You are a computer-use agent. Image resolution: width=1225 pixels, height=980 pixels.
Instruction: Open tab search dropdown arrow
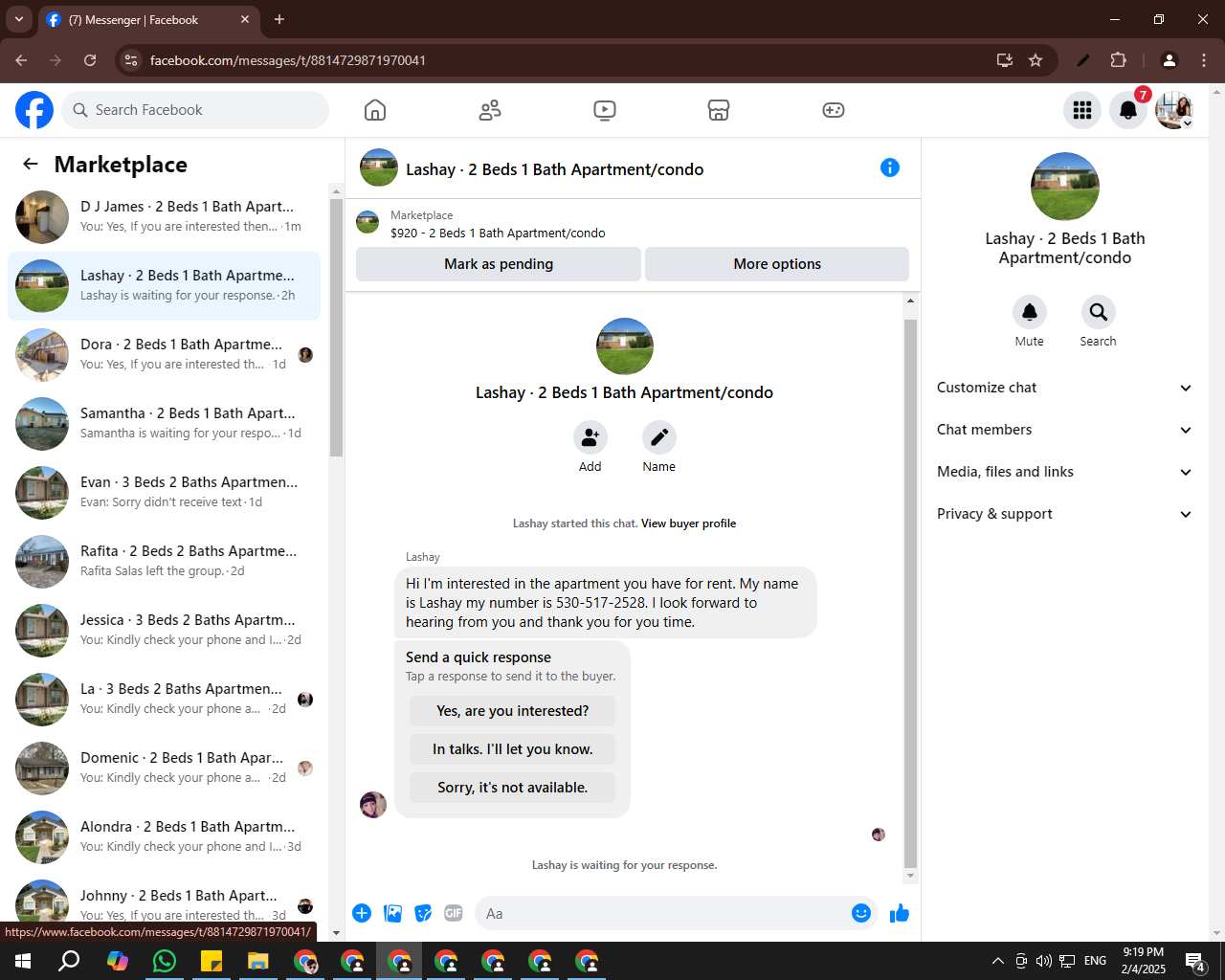(18, 19)
